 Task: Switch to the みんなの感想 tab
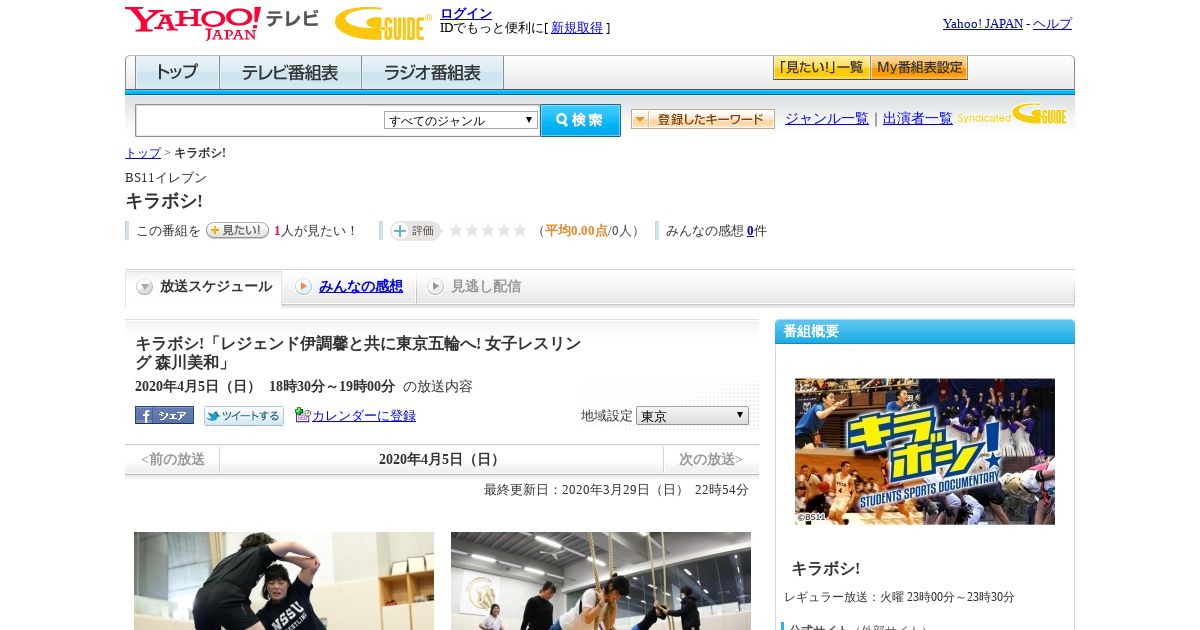361,286
